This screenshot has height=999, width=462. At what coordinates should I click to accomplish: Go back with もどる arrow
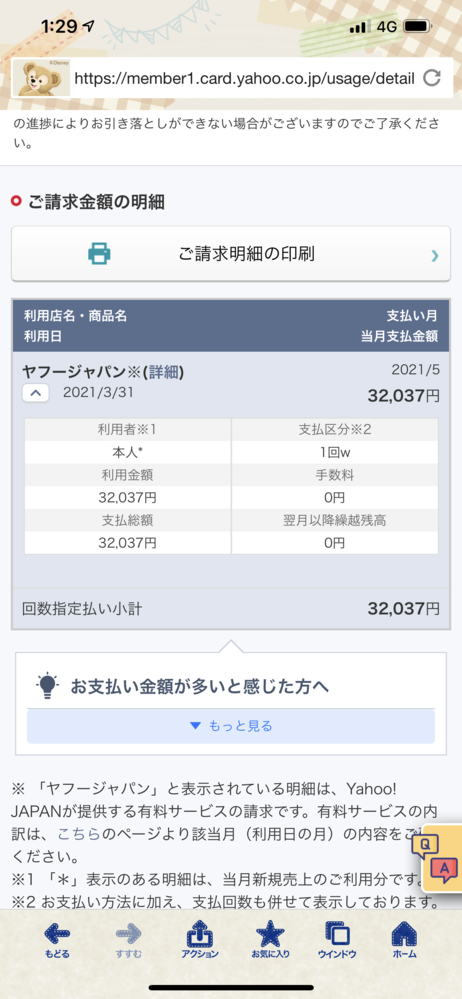click(x=57, y=941)
